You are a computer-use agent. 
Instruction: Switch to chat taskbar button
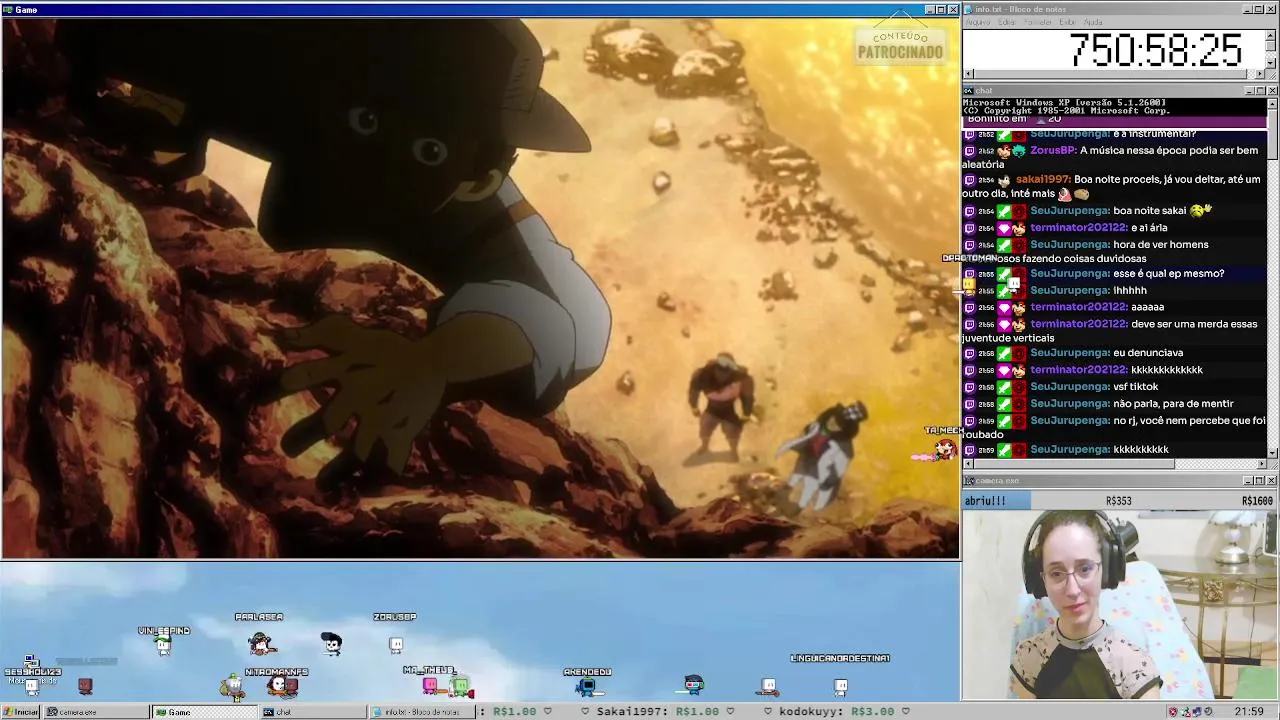(x=312, y=712)
